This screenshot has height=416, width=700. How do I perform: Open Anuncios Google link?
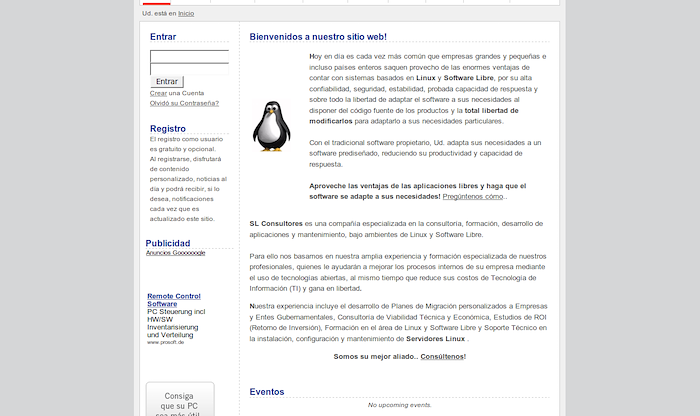point(175,253)
